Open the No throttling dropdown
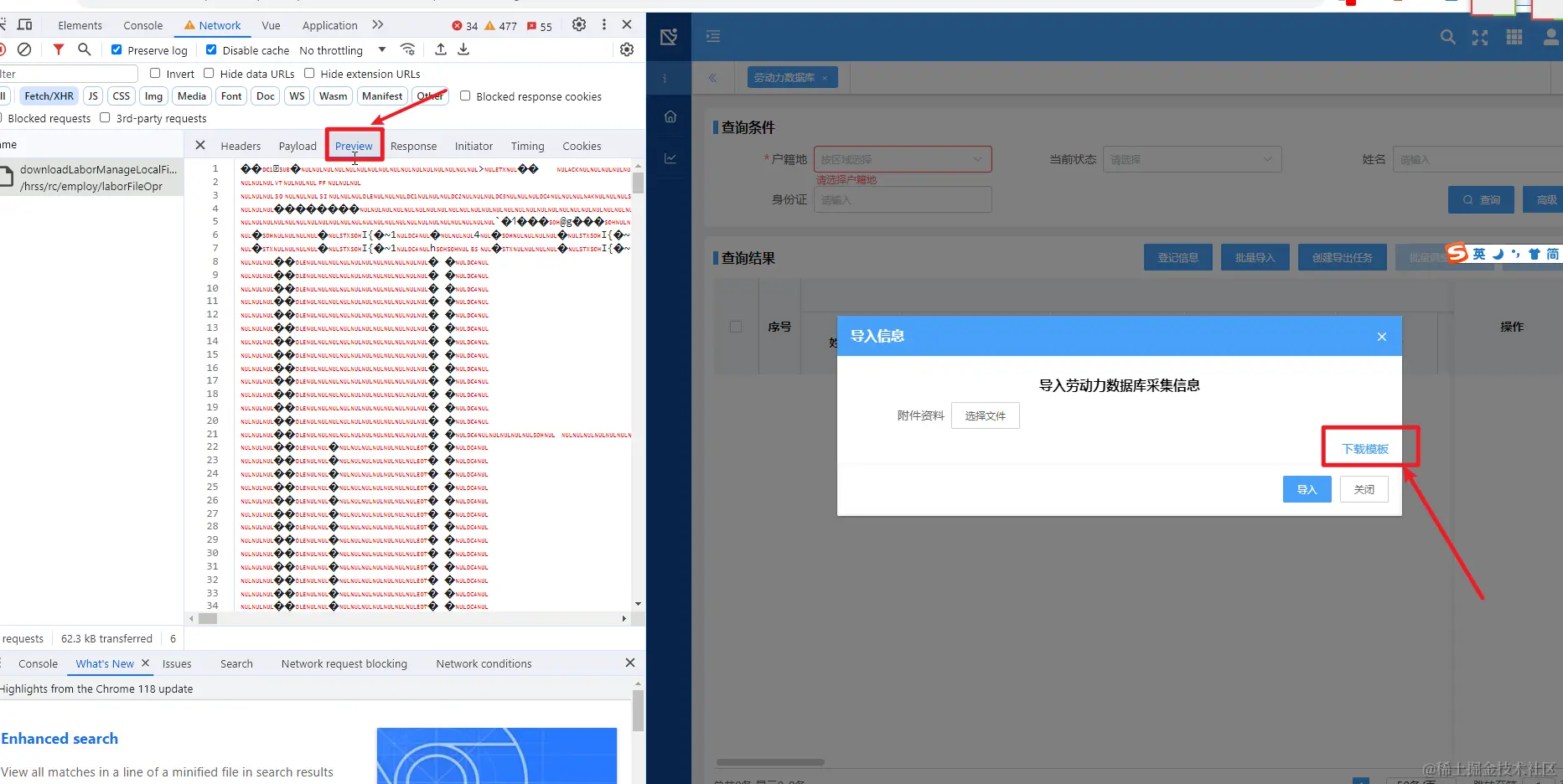The height and width of the screenshot is (784, 1563). point(343,50)
